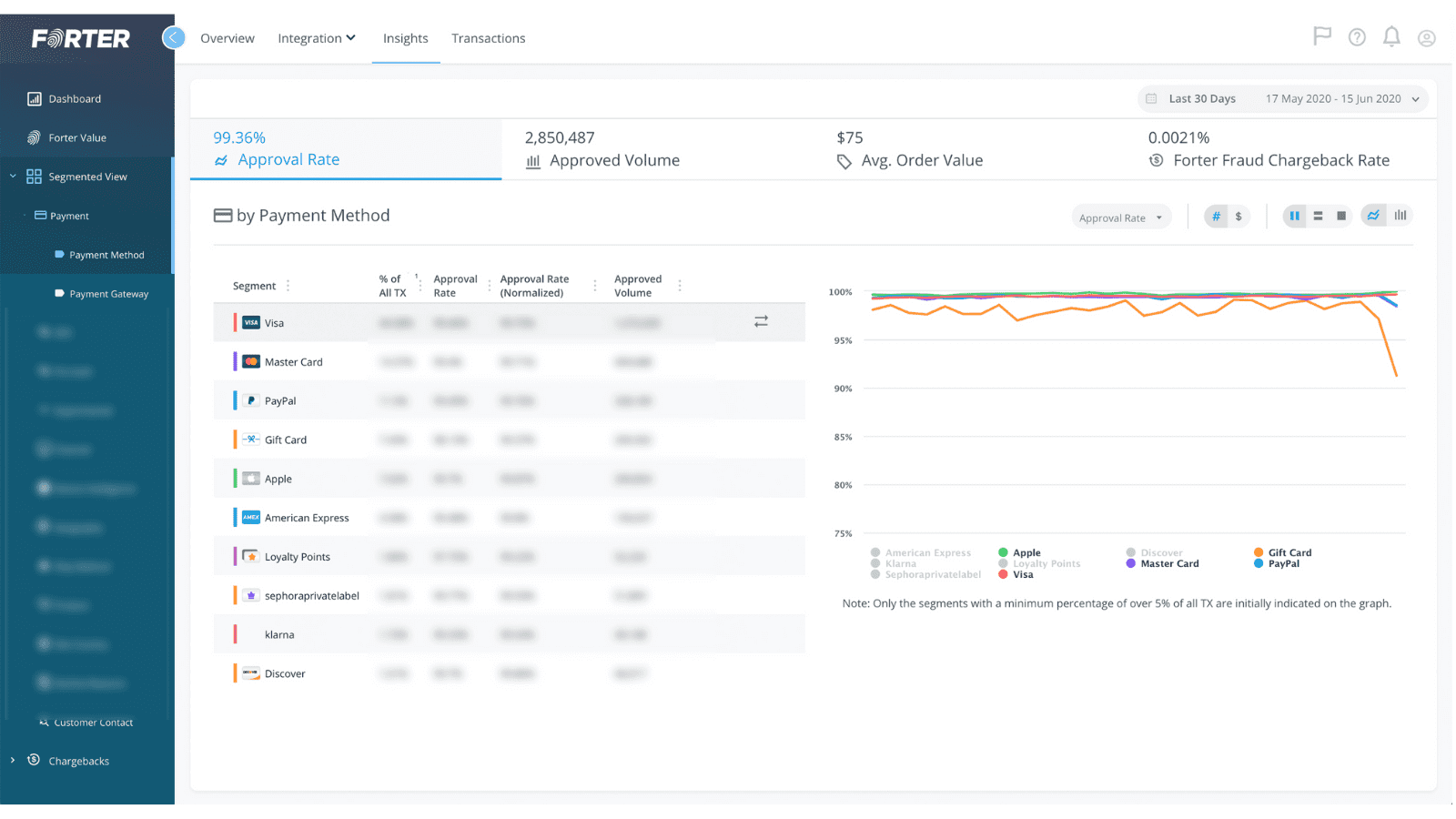Click the Visa card logo in the table

click(x=251, y=322)
